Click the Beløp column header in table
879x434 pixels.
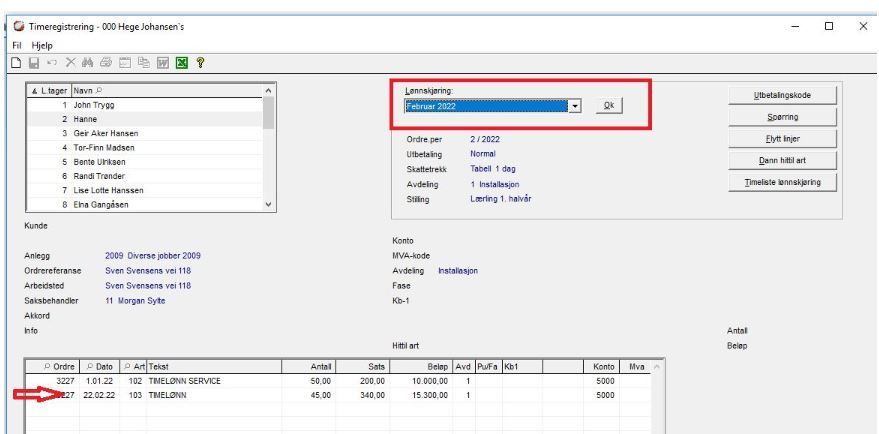(x=421, y=367)
